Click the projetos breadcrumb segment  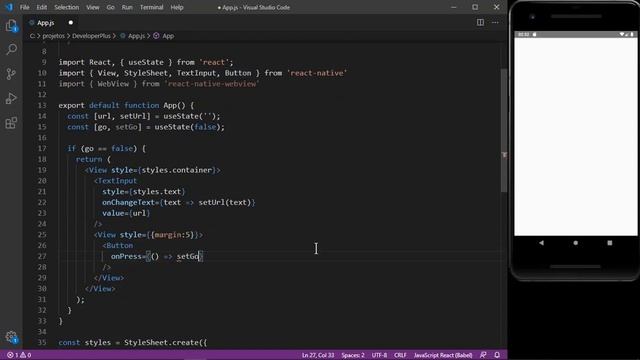coord(53,36)
